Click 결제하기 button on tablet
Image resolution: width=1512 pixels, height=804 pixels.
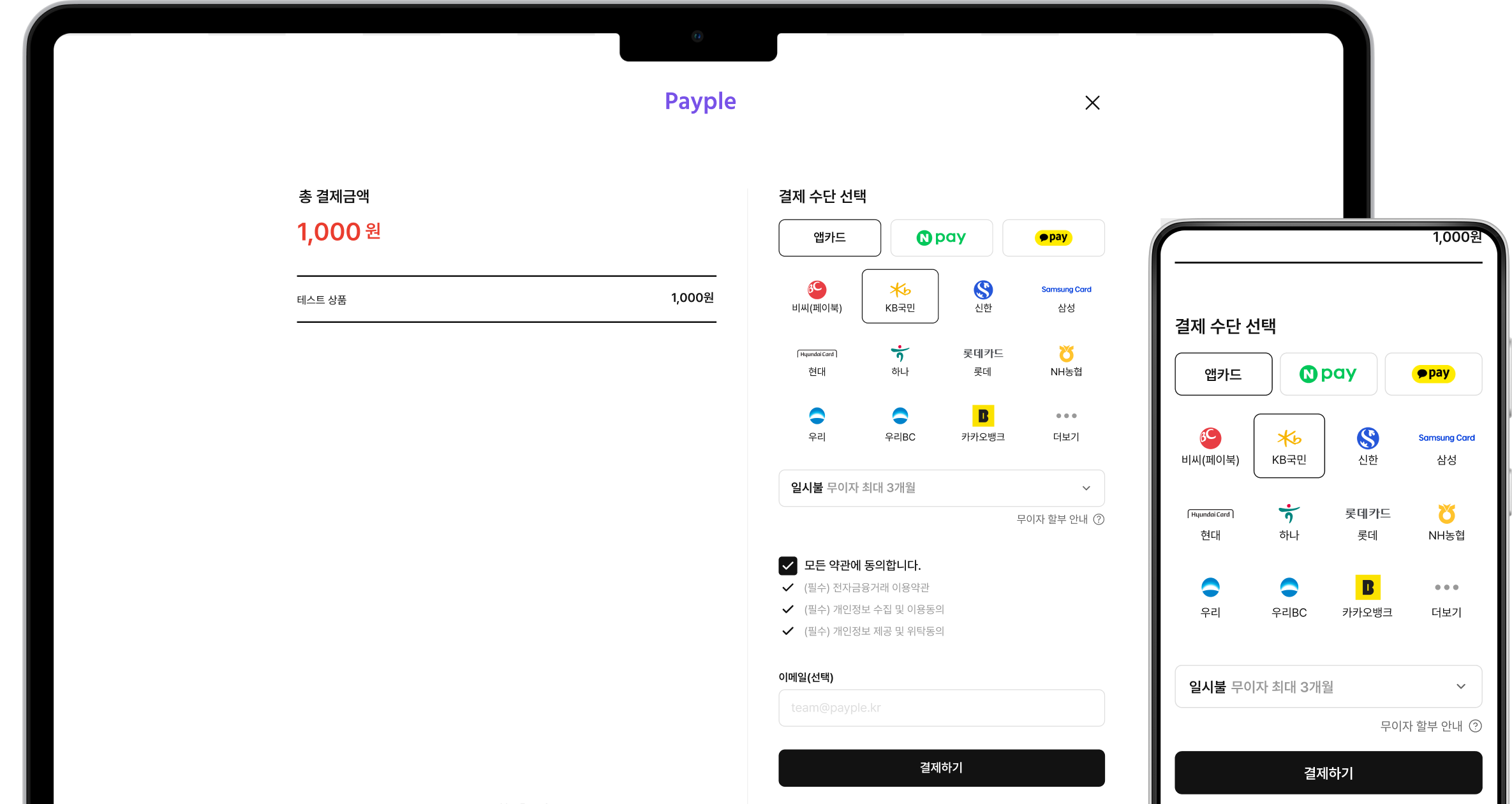coord(942,768)
